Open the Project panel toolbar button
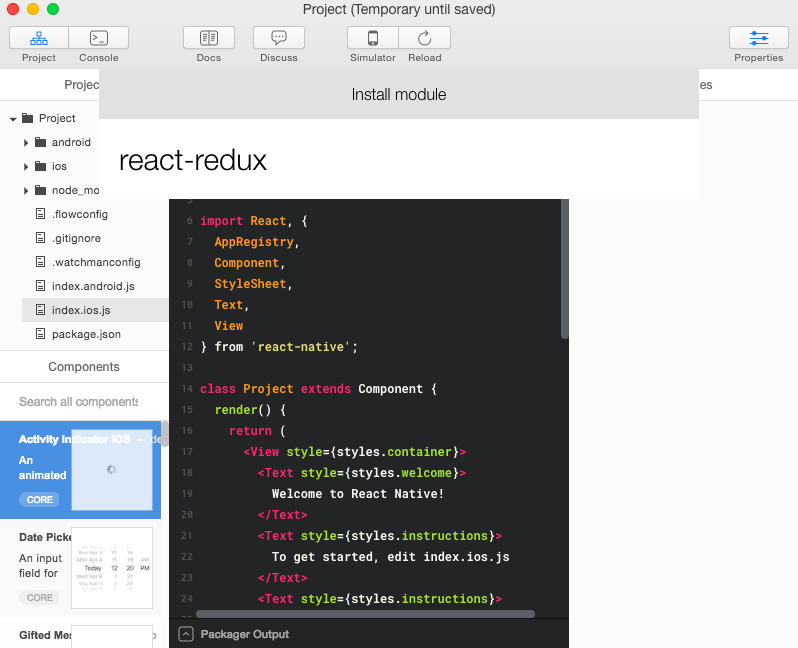This screenshot has height=648, width=798. (39, 38)
